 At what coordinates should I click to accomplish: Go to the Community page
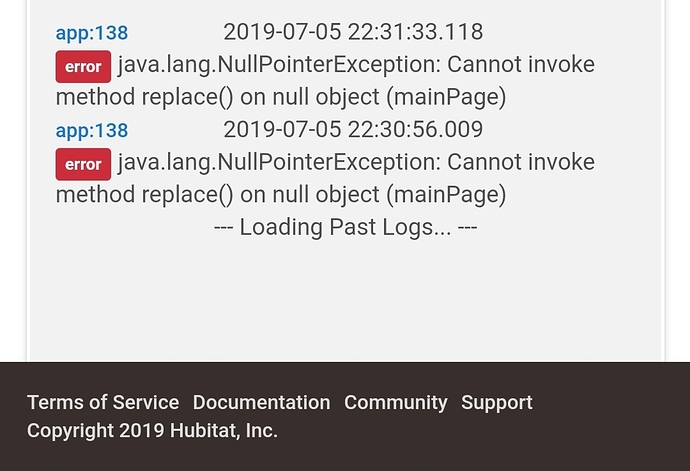click(x=396, y=403)
